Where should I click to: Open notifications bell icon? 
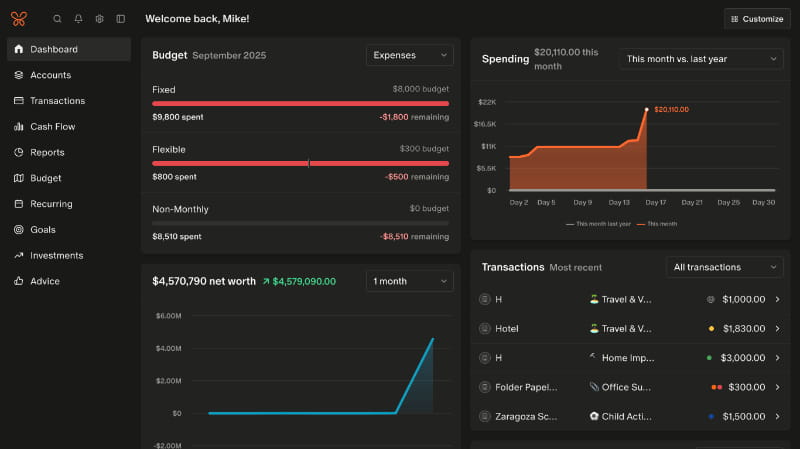(x=79, y=19)
